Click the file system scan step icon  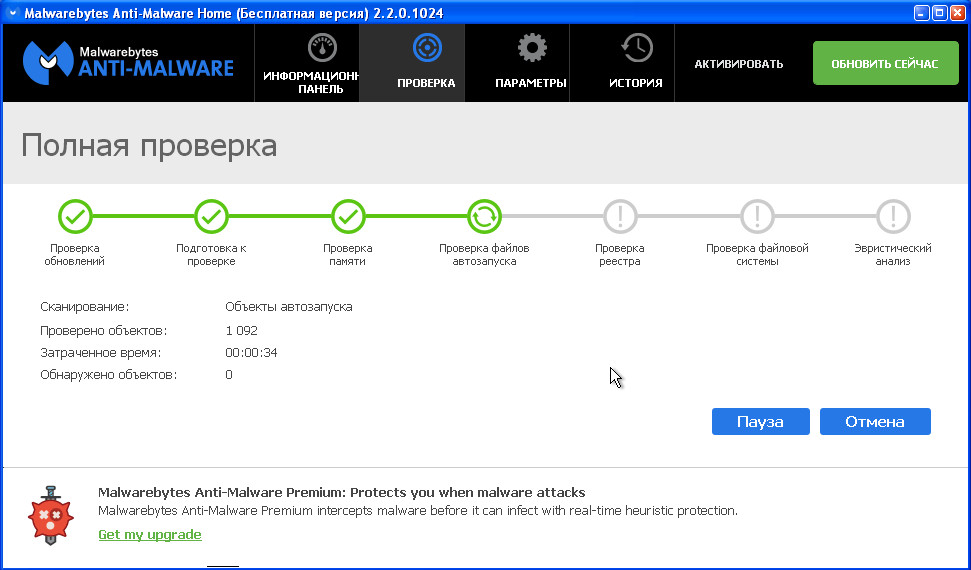pyautogui.click(x=757, y=215)
